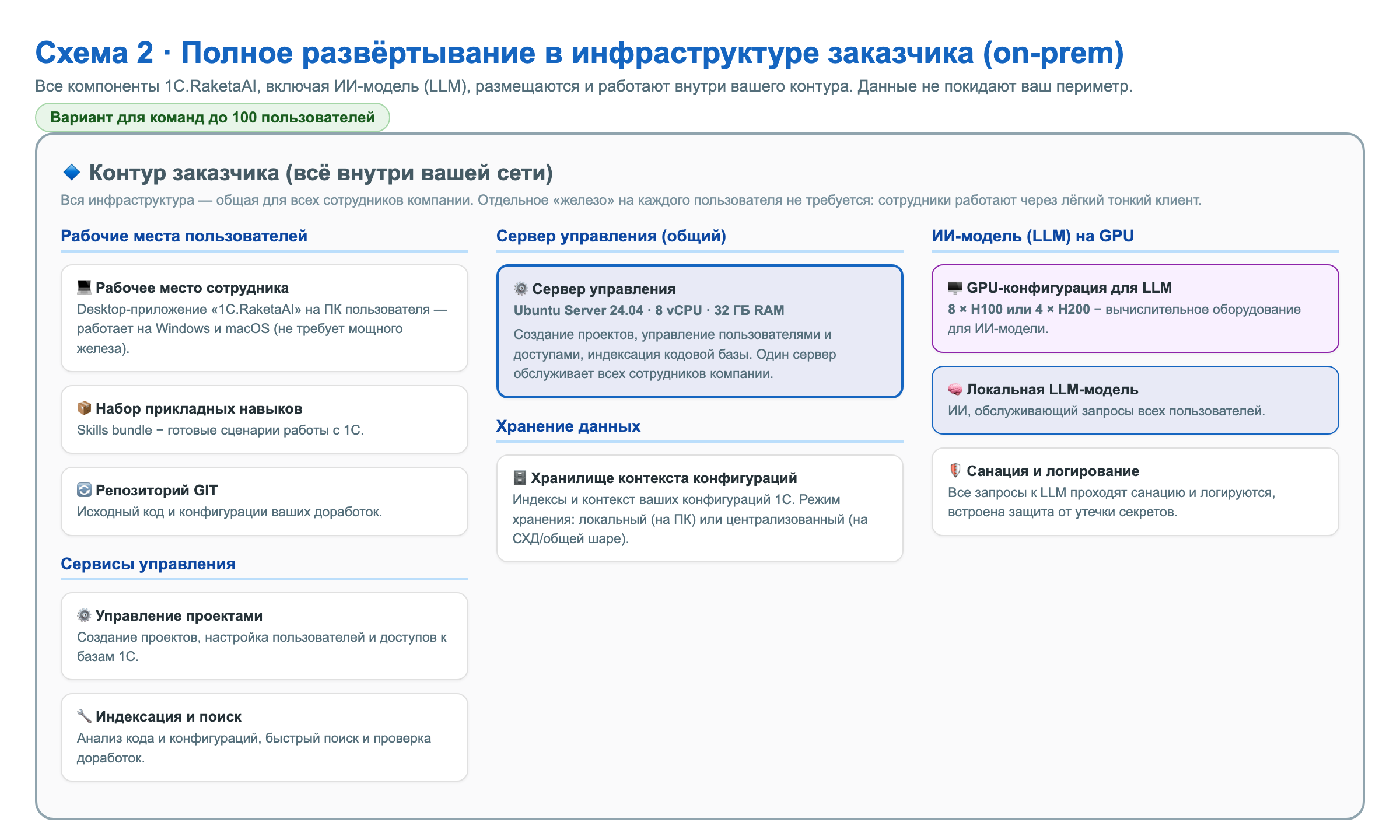1400x840 pixels.
Task: Click the description Создание проектов, настройка пользователей и доступов
Action: [x=262, y=646]
